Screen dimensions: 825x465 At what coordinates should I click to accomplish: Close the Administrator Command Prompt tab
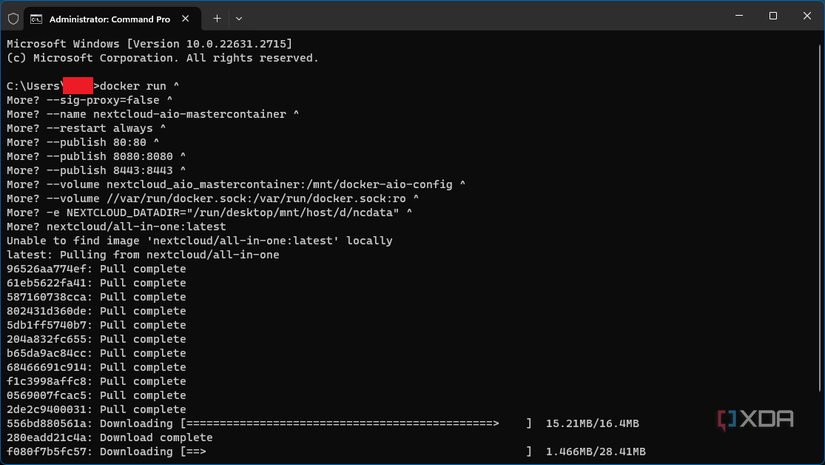point(186,18)
